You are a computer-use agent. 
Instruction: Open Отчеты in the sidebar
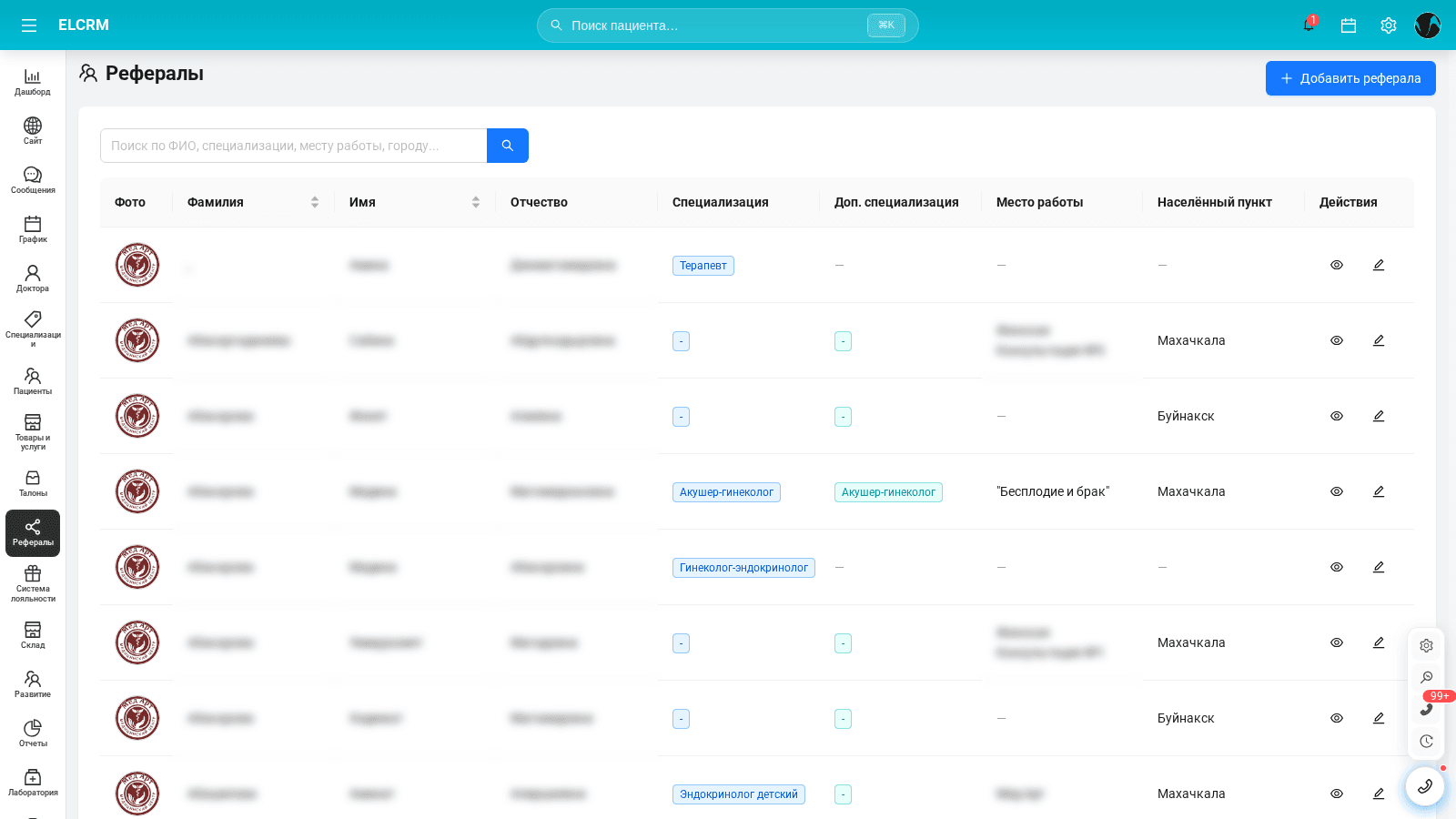click(33, 733)
